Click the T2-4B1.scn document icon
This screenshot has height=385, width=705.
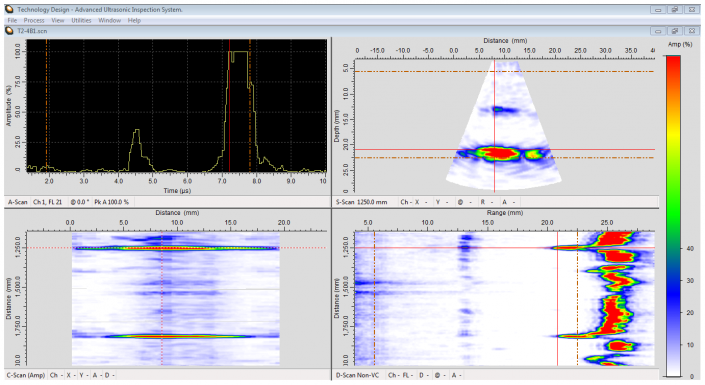[9, 31]
